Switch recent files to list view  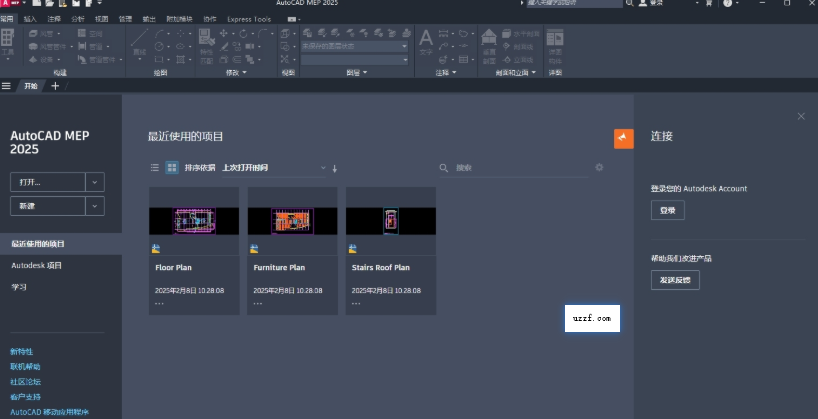click(x=154, y=167)
